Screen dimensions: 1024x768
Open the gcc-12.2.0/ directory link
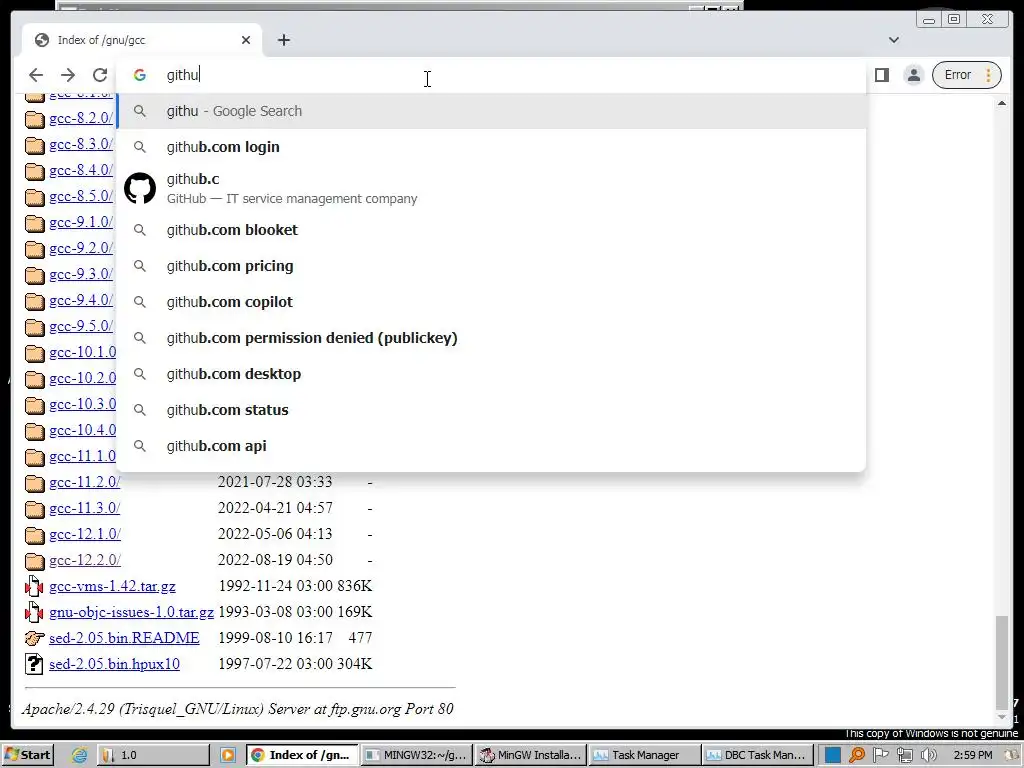[x=85, y=560]
